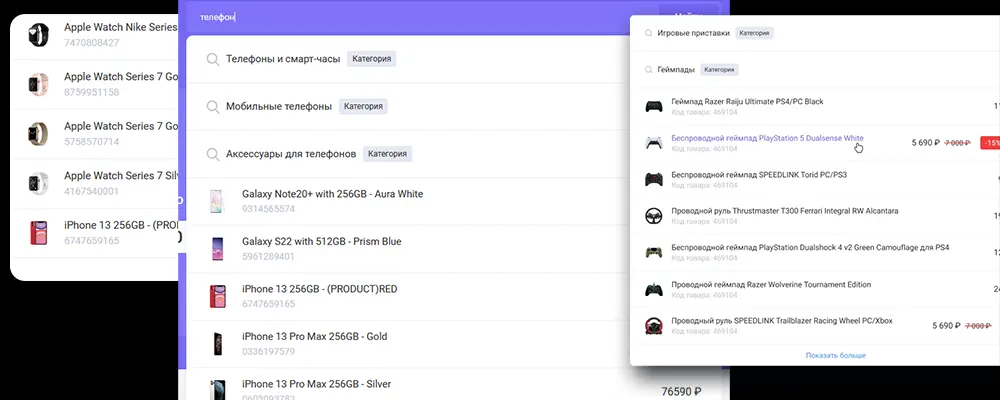Select category suggestion Телефоны и смарт-часы
The image size is (1000, 400).
[283, 59]
